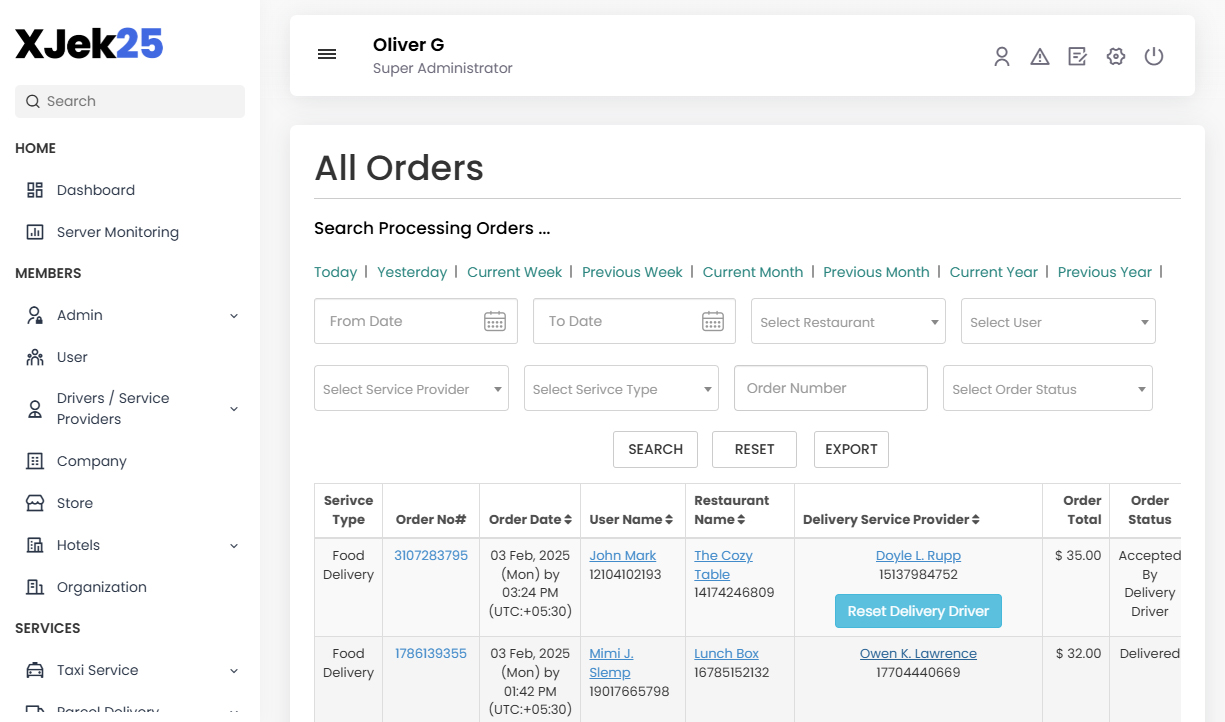Screen dimensions: 1225x722
Task: Open the Dashboard icon in sidebar
Action: point(34,189)
